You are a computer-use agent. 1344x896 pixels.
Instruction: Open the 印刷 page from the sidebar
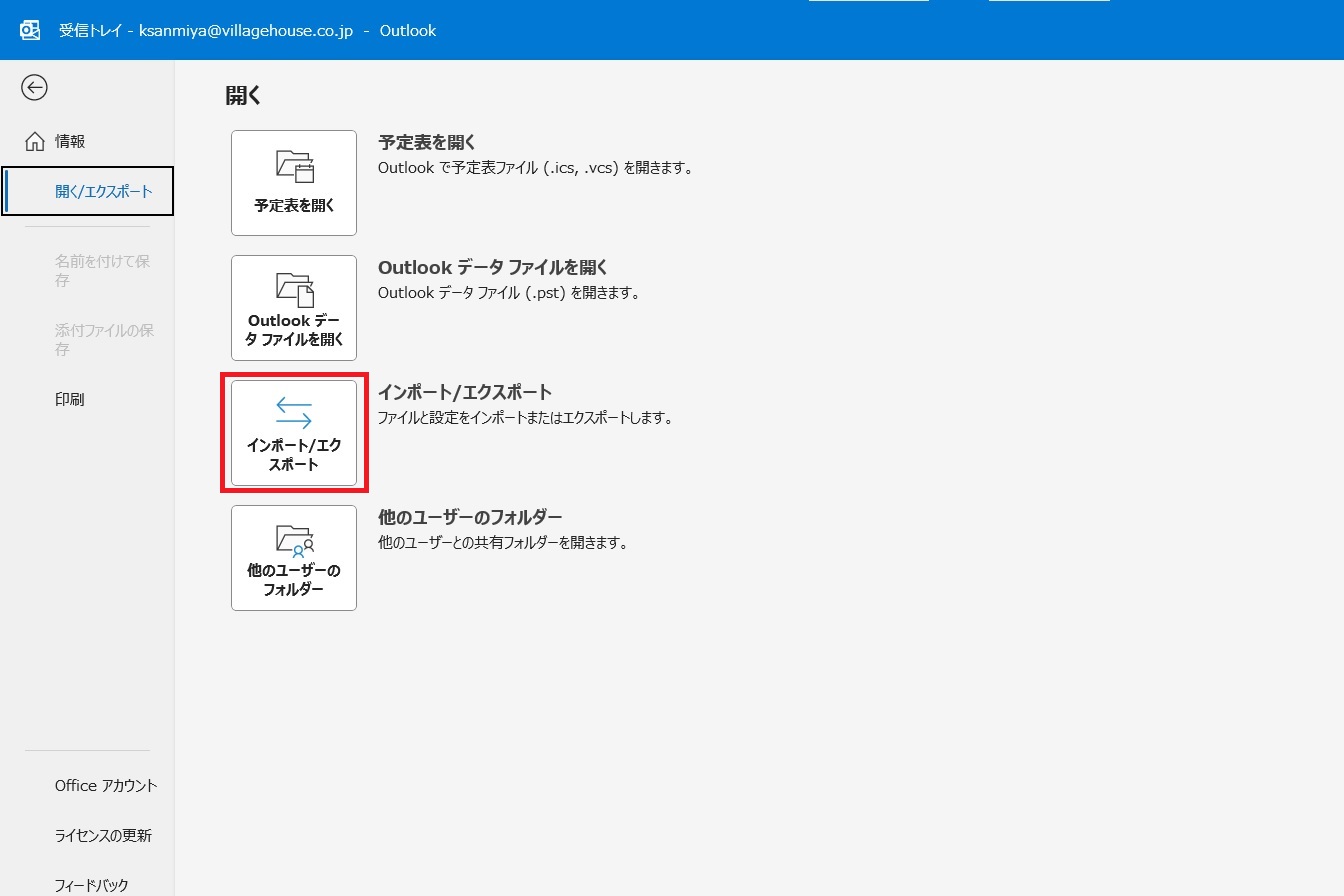click(70, 399)
